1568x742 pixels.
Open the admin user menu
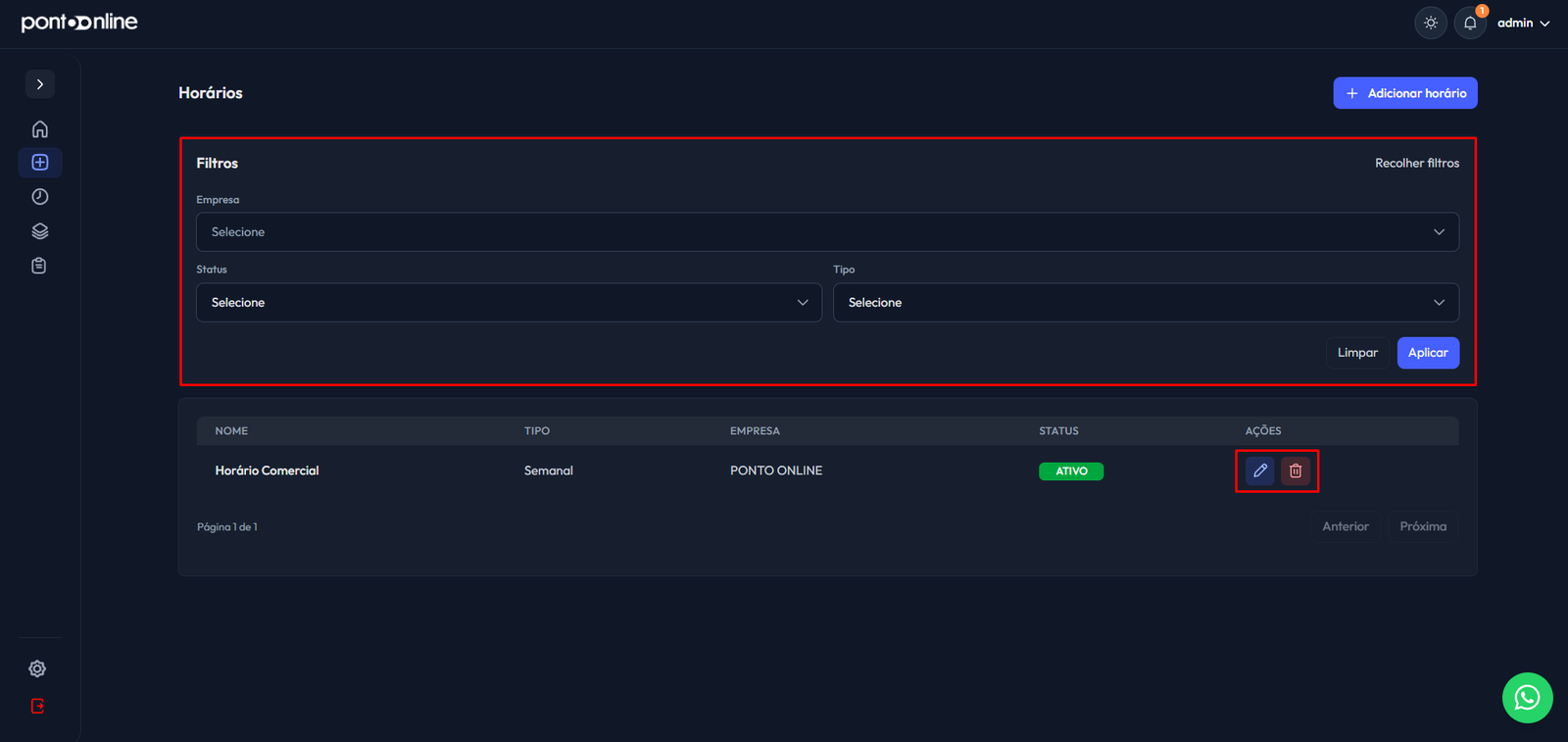pyautogui.click(x=1523, y=23)
